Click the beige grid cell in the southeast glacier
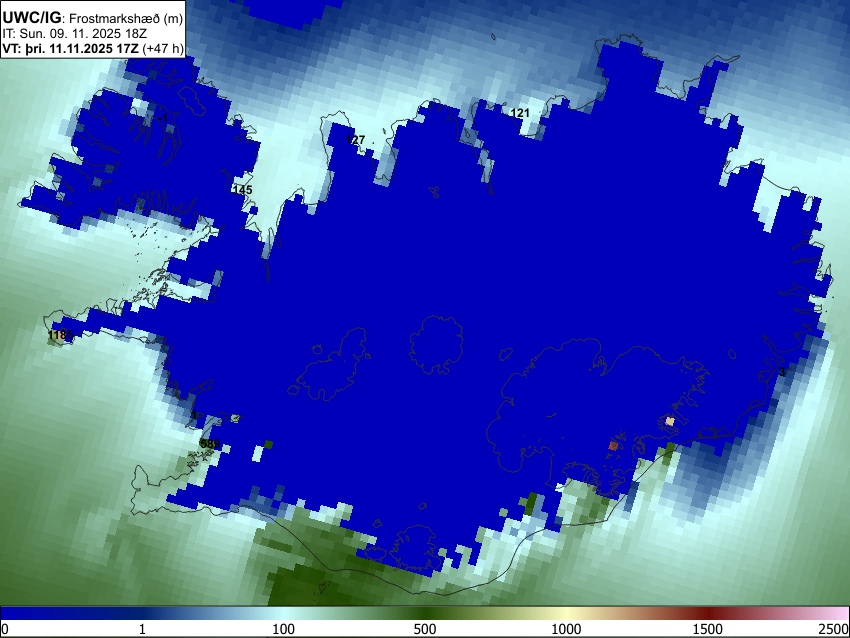 point(670,421)
